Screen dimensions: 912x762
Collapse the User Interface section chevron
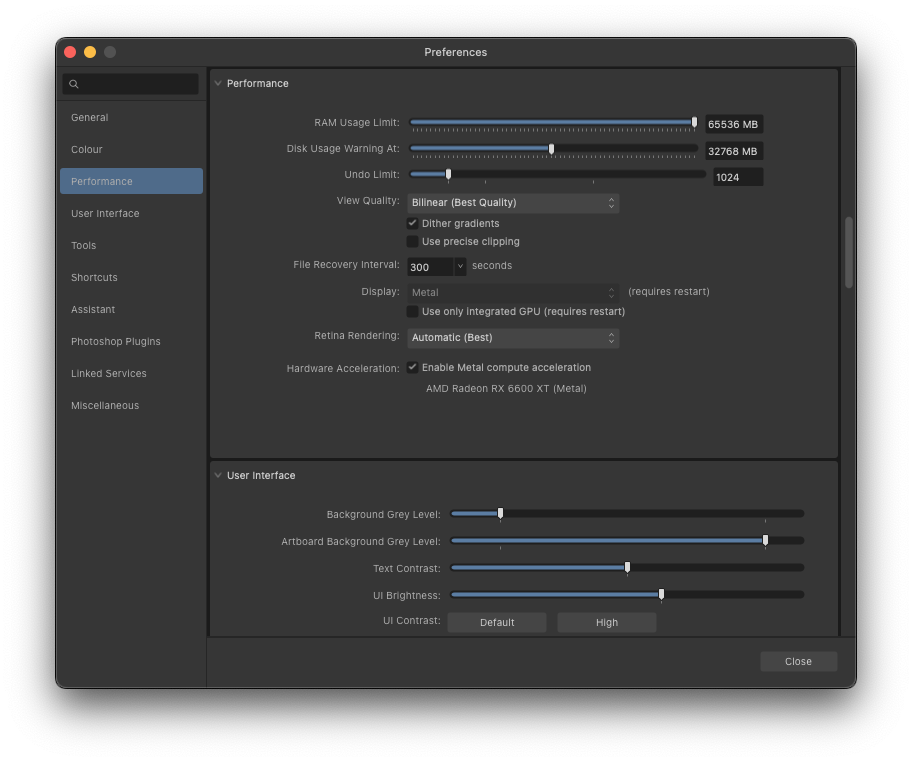pos(218,475)
